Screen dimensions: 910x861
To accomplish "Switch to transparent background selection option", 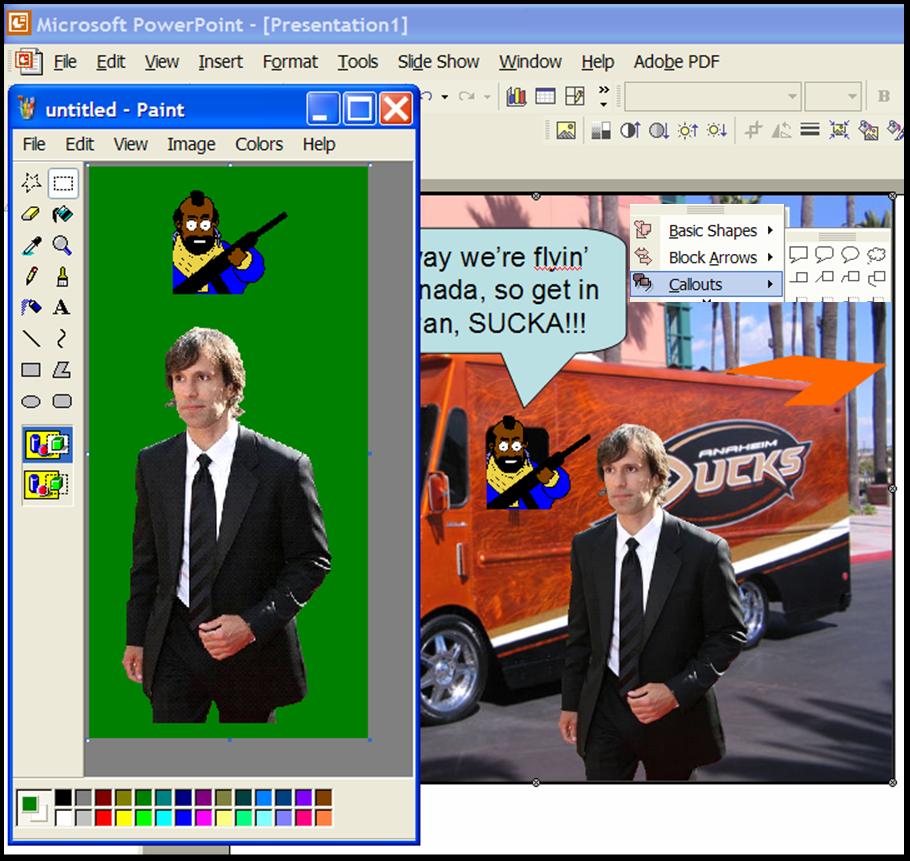I will [x=47, y=485].
